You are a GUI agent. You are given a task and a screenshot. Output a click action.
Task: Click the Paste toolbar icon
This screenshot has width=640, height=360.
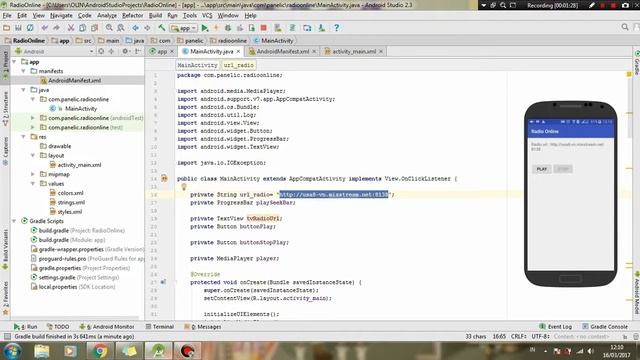[95, 28]
